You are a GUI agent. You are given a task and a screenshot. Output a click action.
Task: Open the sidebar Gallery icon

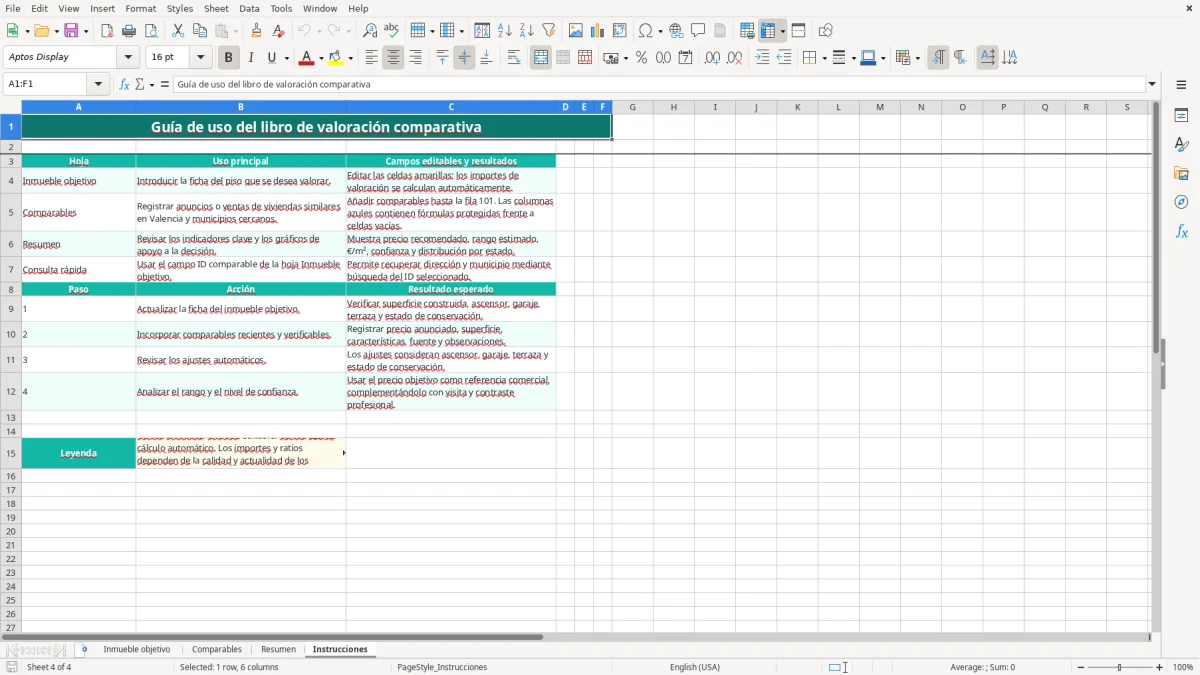click(1181, 174)
